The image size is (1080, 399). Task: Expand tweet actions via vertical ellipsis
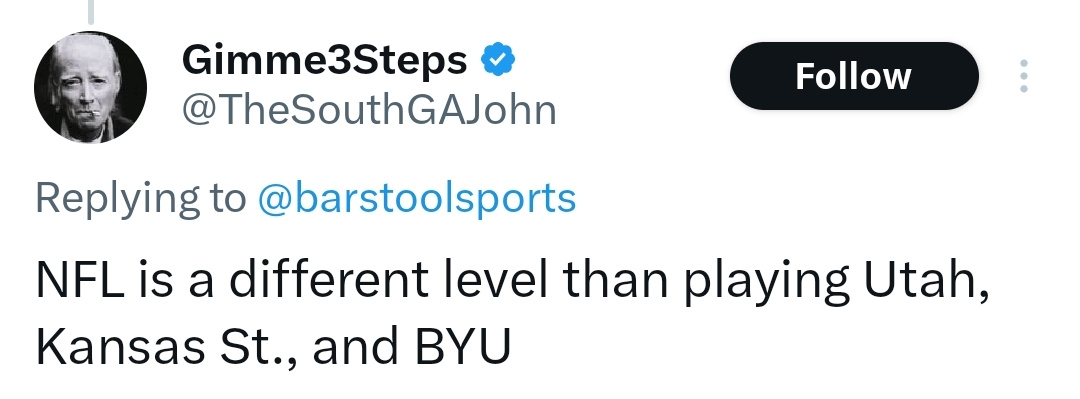point(1024,76)
